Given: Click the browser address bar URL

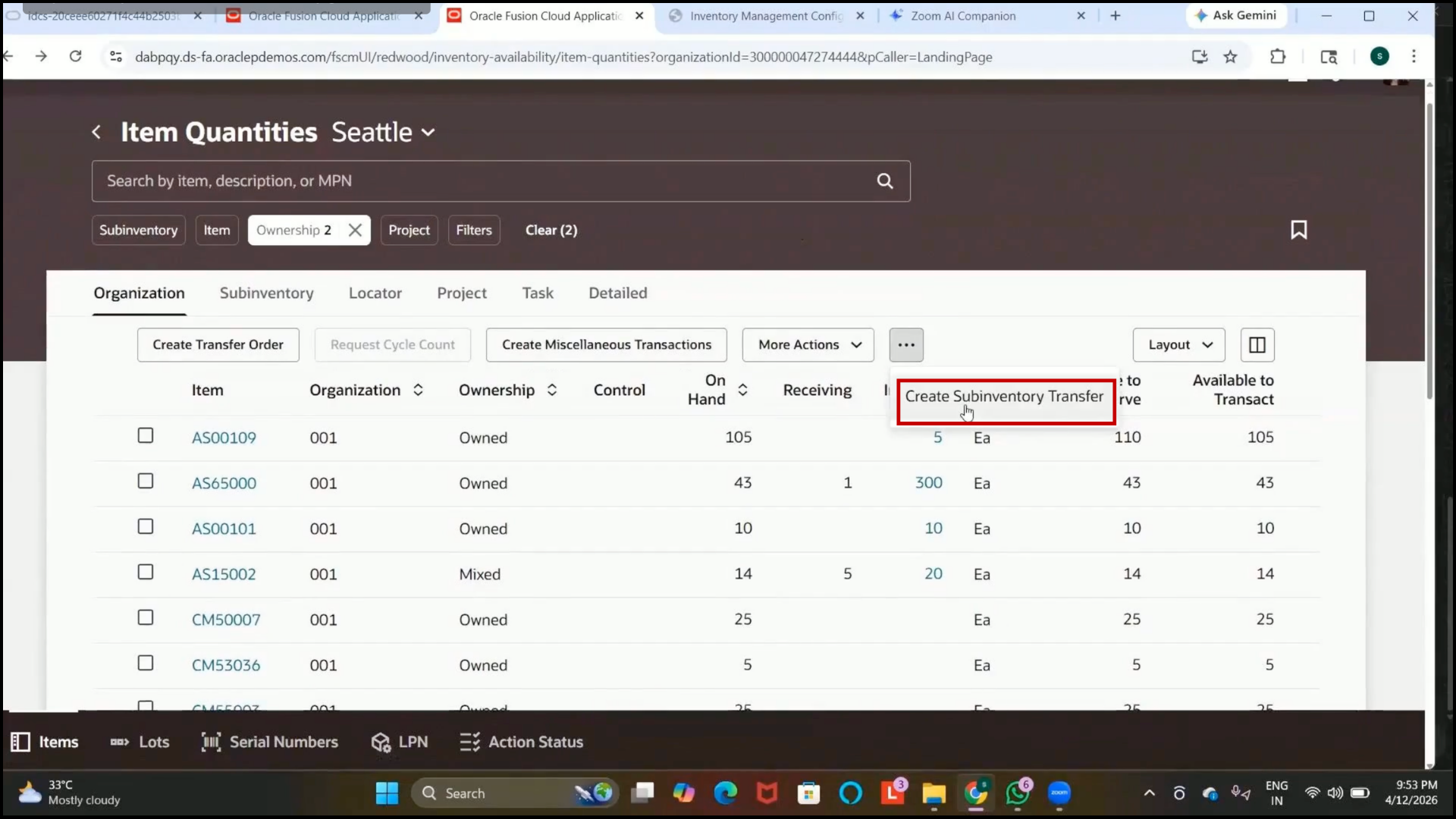Looking at the screenshot, I should [x=563, y=57].
